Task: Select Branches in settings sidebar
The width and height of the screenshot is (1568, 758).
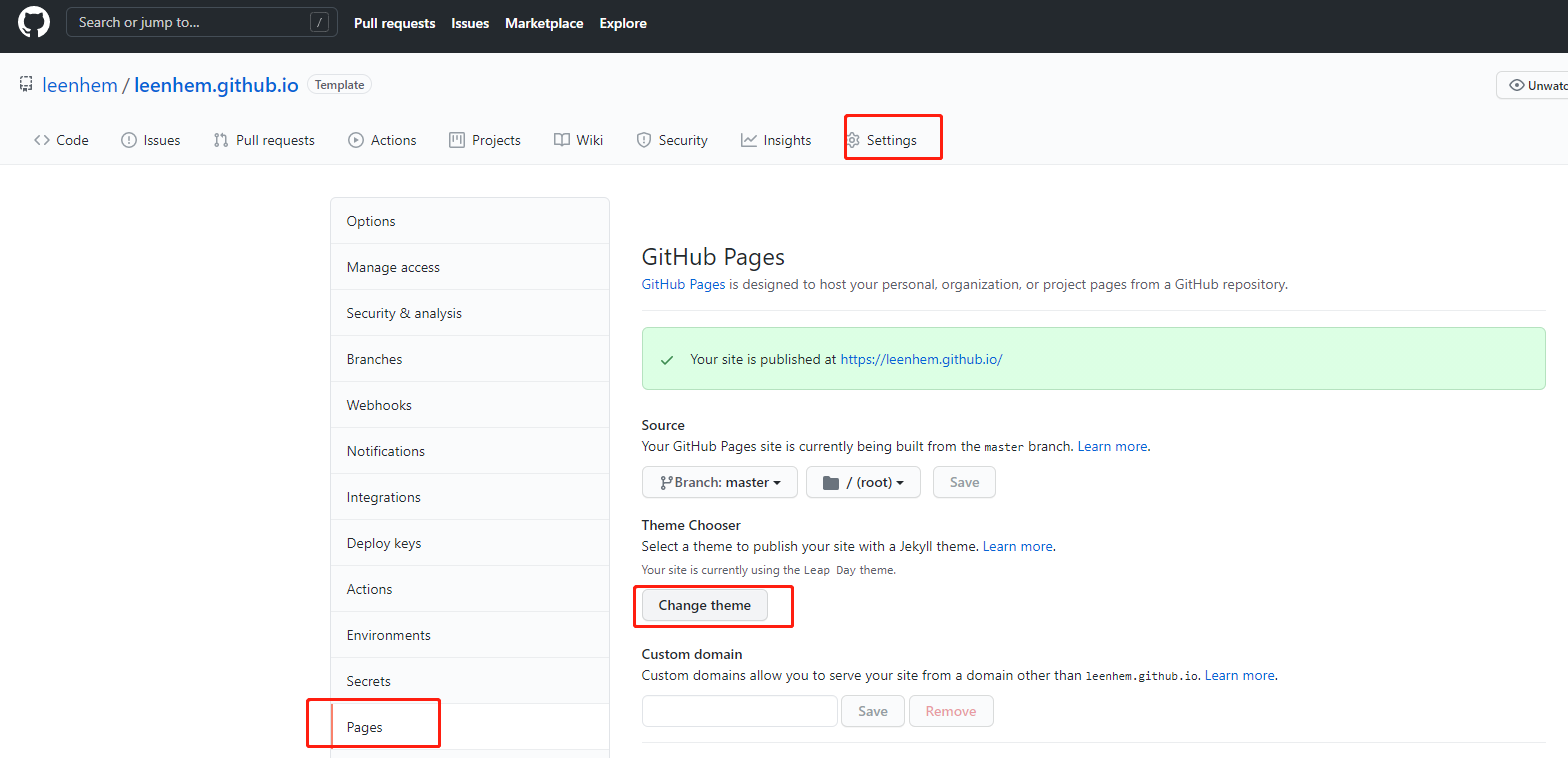Action: click(x=470, y=359)
